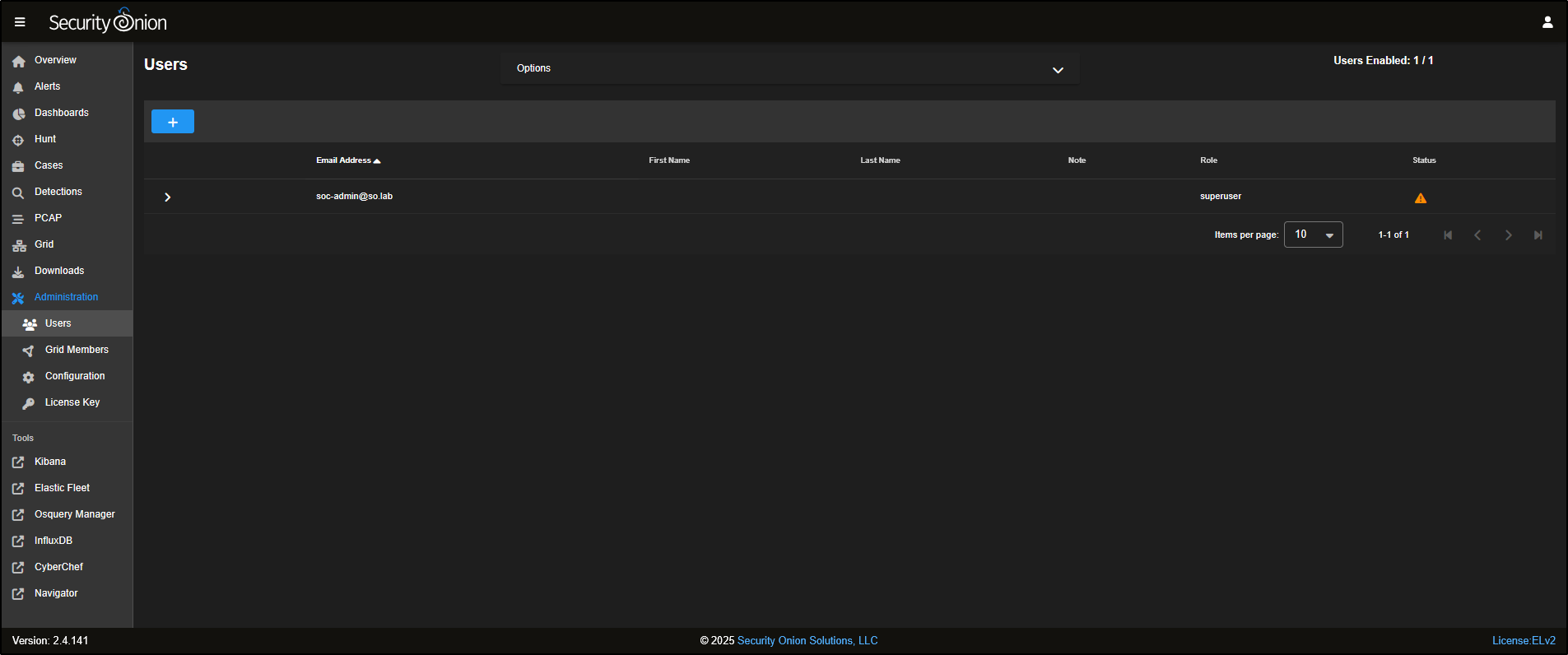This screenshot has height=655, width=1568.
Task: Open the user profile icon menu
Action: click(x=1547, y=22)
